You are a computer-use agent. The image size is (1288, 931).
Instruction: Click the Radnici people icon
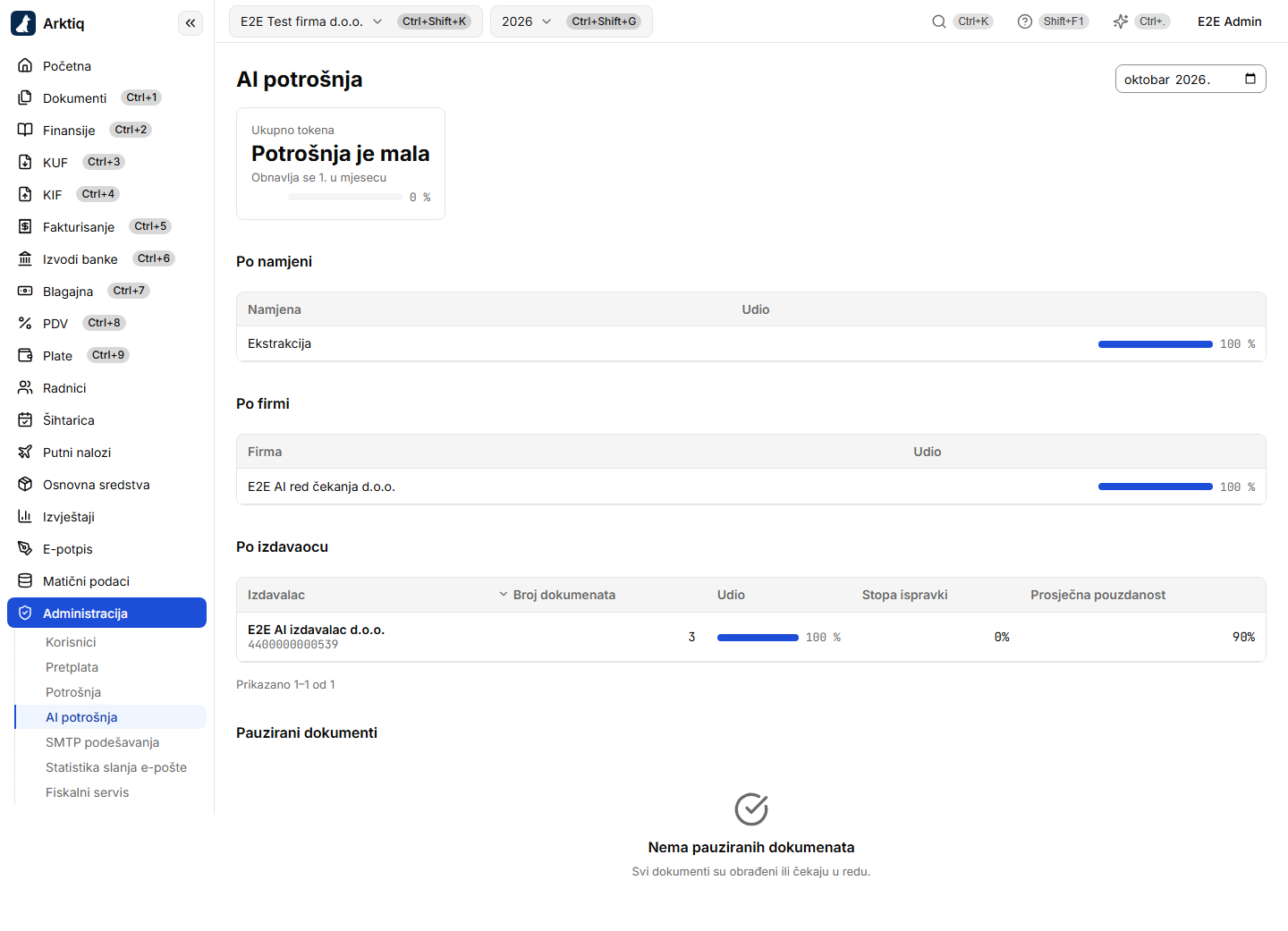coord(25,387)
